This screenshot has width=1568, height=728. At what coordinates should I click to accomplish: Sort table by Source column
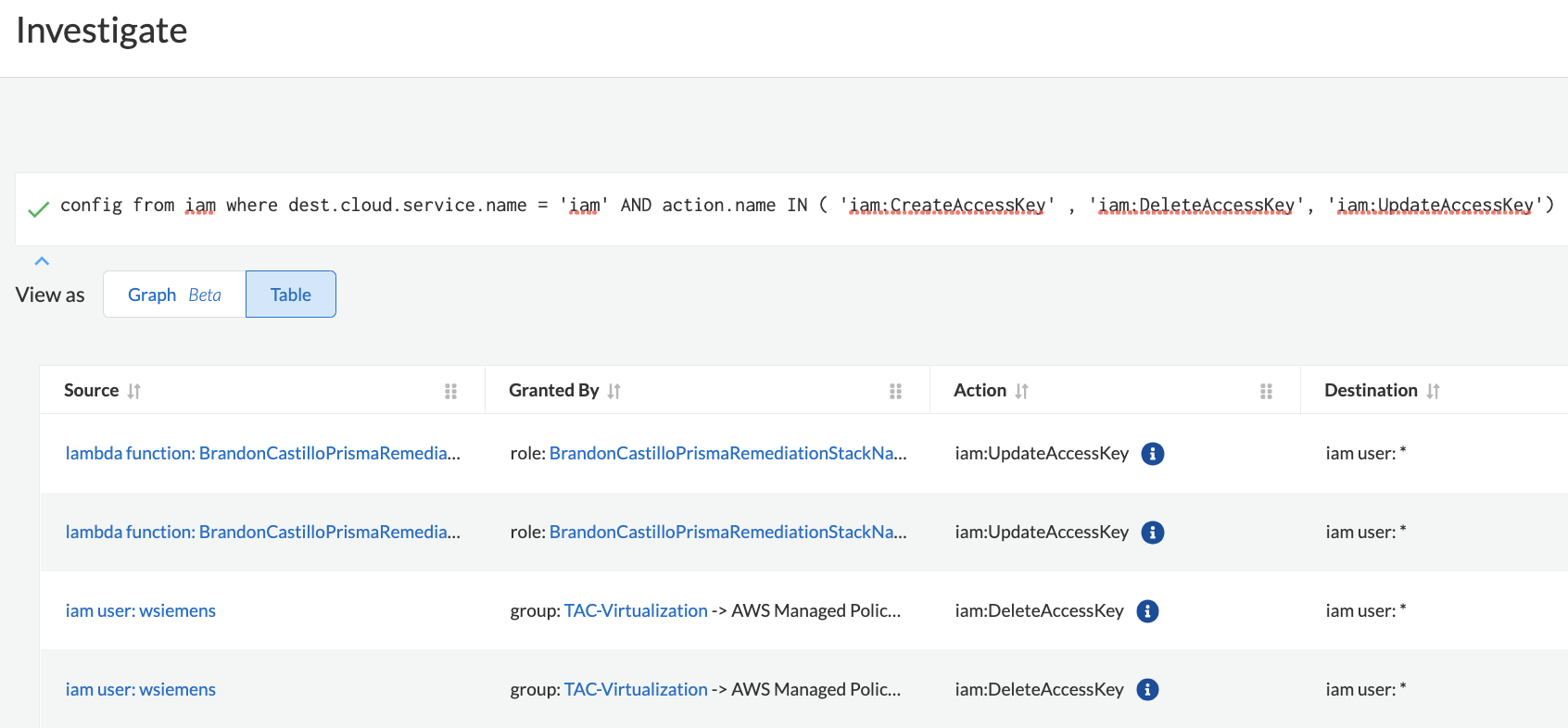134,391
